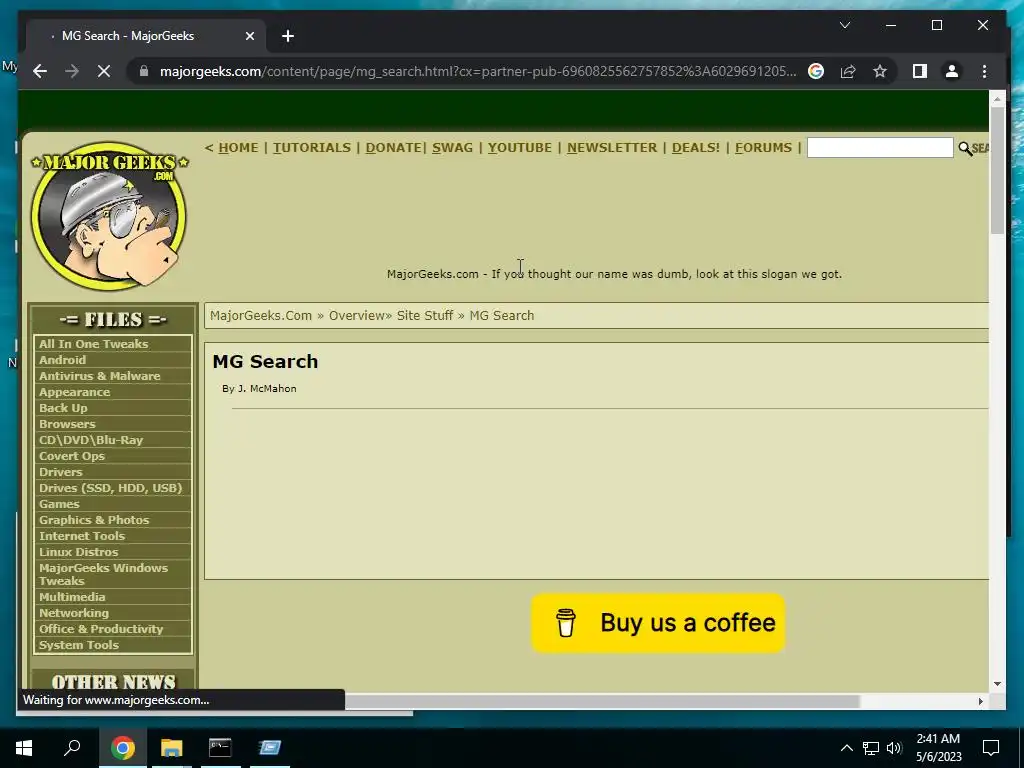
Task: Open the SWAG nav link
Action: pos(452,148)
